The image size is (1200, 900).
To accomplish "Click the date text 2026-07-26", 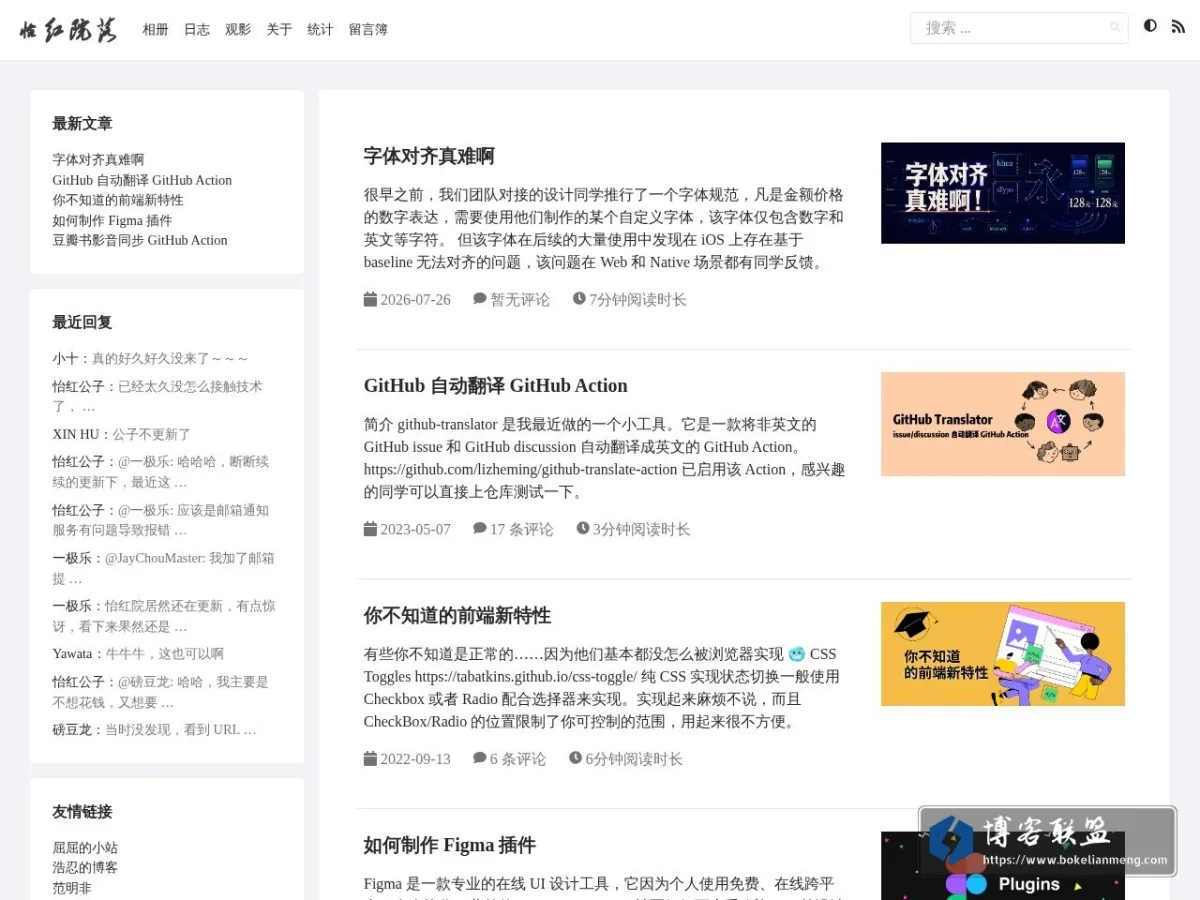I will 415,300.
